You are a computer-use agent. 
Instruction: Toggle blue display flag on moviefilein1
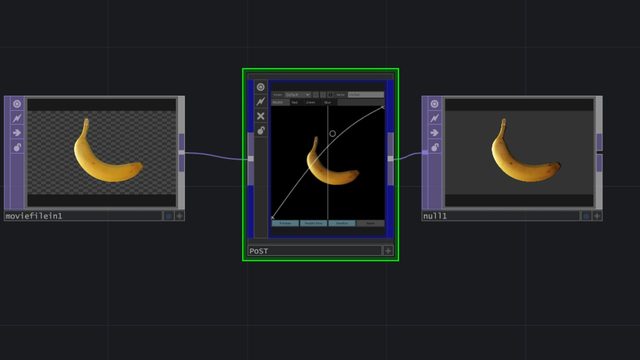pyautogui.click(x=168, y=216)
